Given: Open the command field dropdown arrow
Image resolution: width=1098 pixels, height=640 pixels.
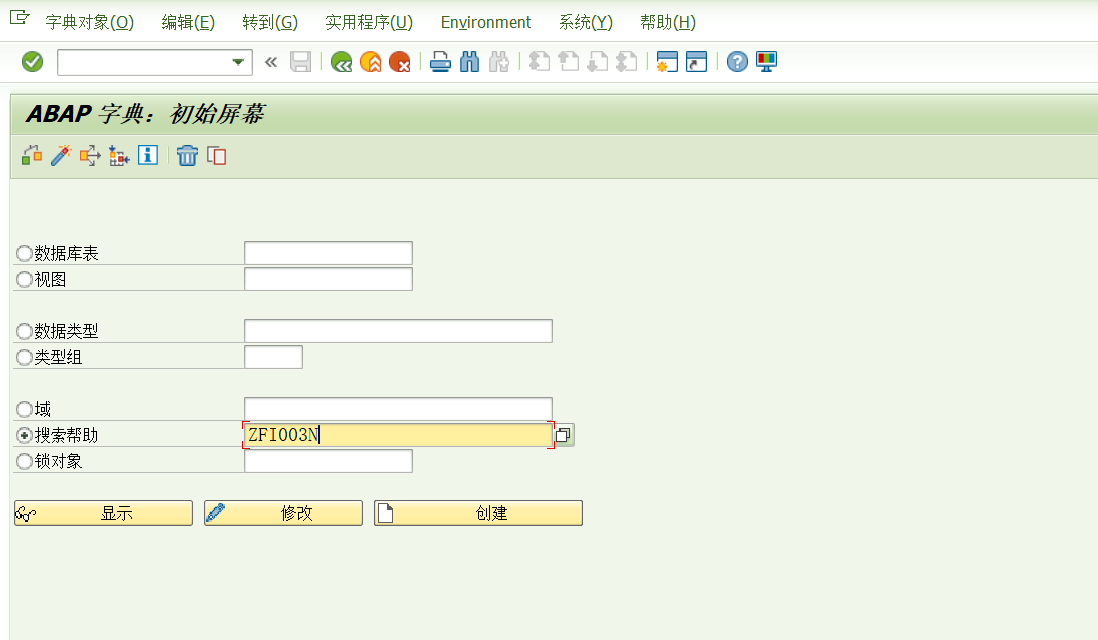Looking at the screenshot, I should 240,61.
